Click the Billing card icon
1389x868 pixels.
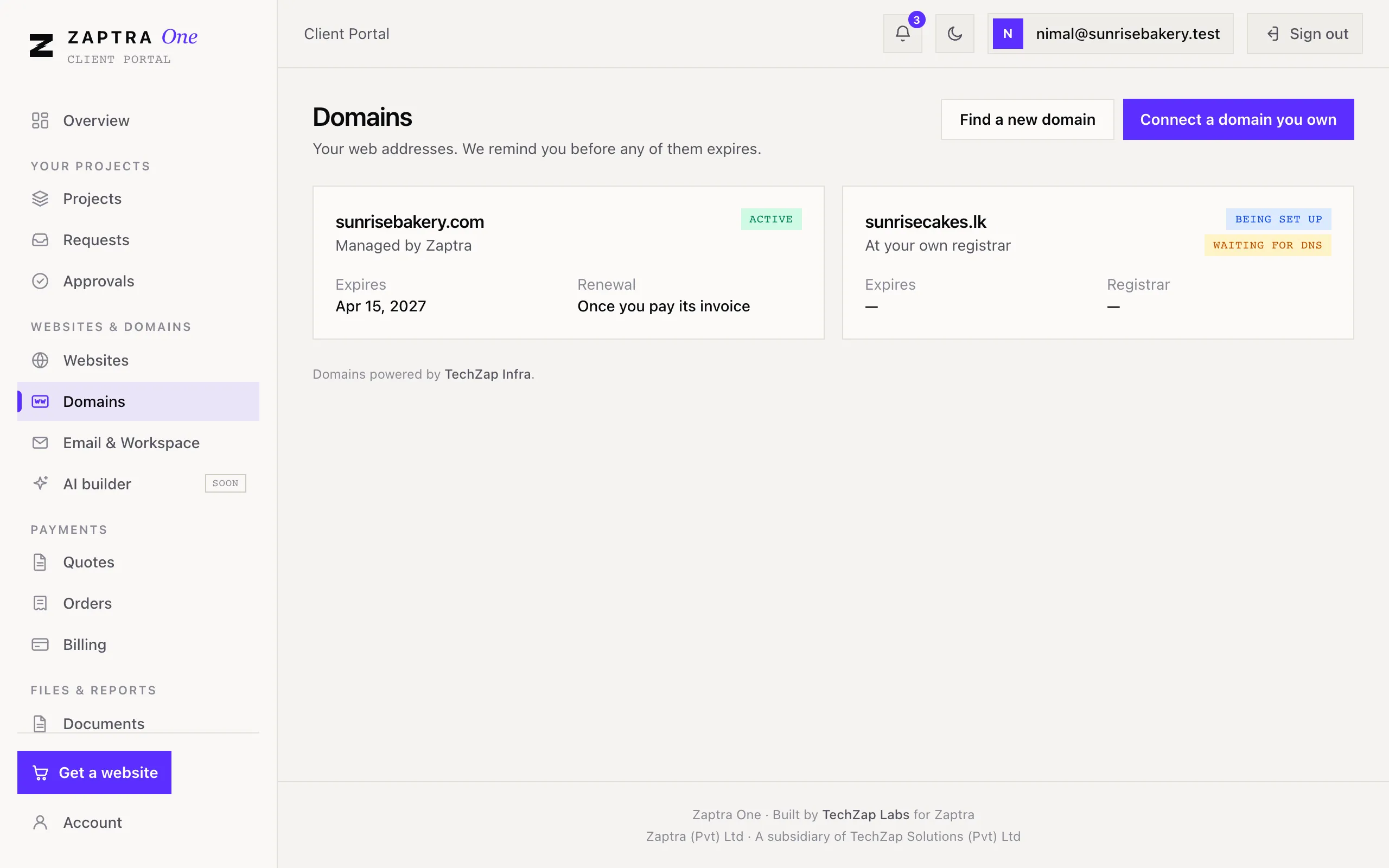pos(40,644)
